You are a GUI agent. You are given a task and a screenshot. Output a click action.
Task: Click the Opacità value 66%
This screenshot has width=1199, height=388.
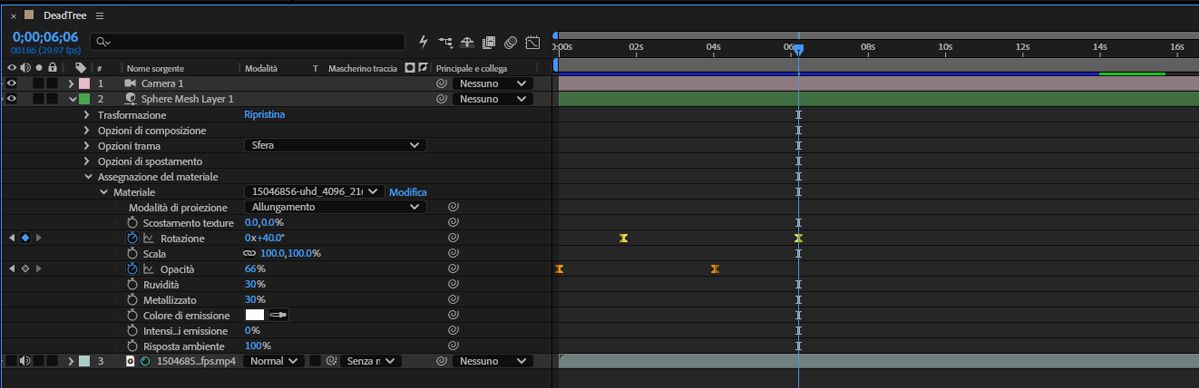click(255, 269)
